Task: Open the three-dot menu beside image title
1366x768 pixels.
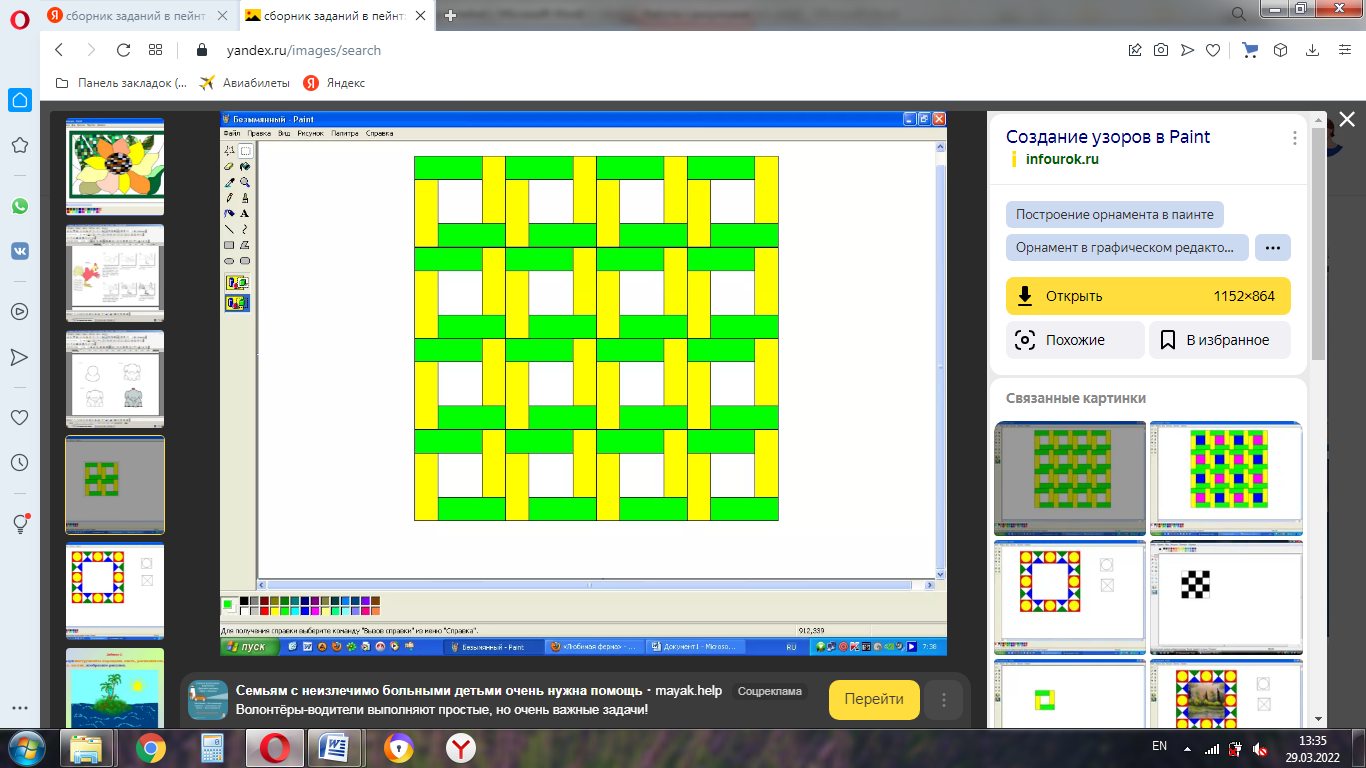Action: click(x=1294, y=138)
